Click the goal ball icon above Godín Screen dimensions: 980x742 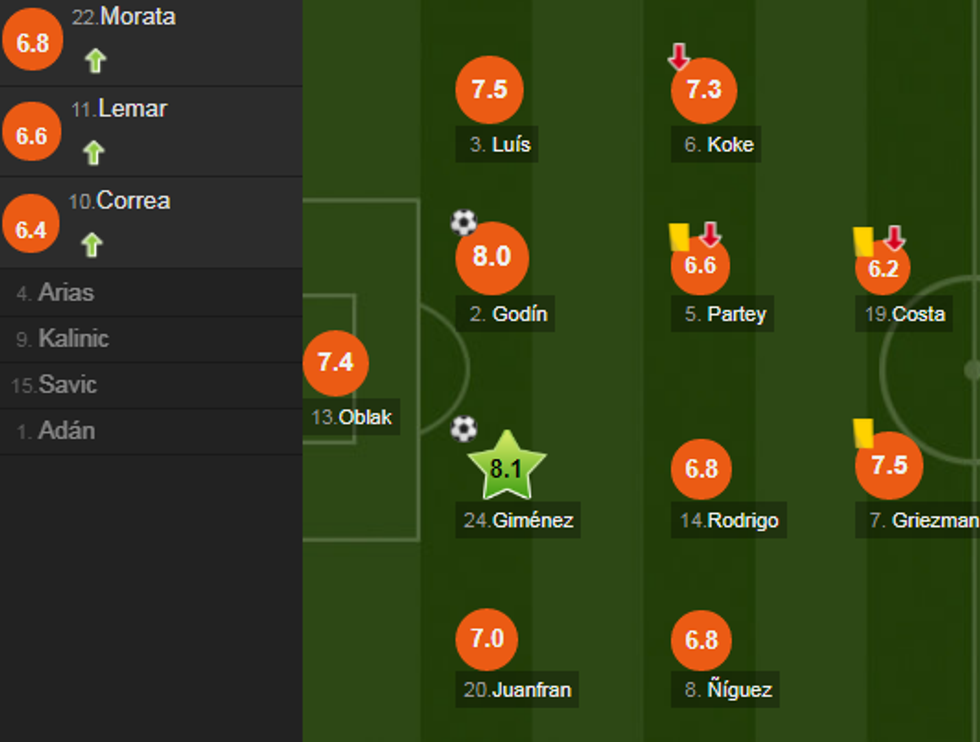(463, 222)
